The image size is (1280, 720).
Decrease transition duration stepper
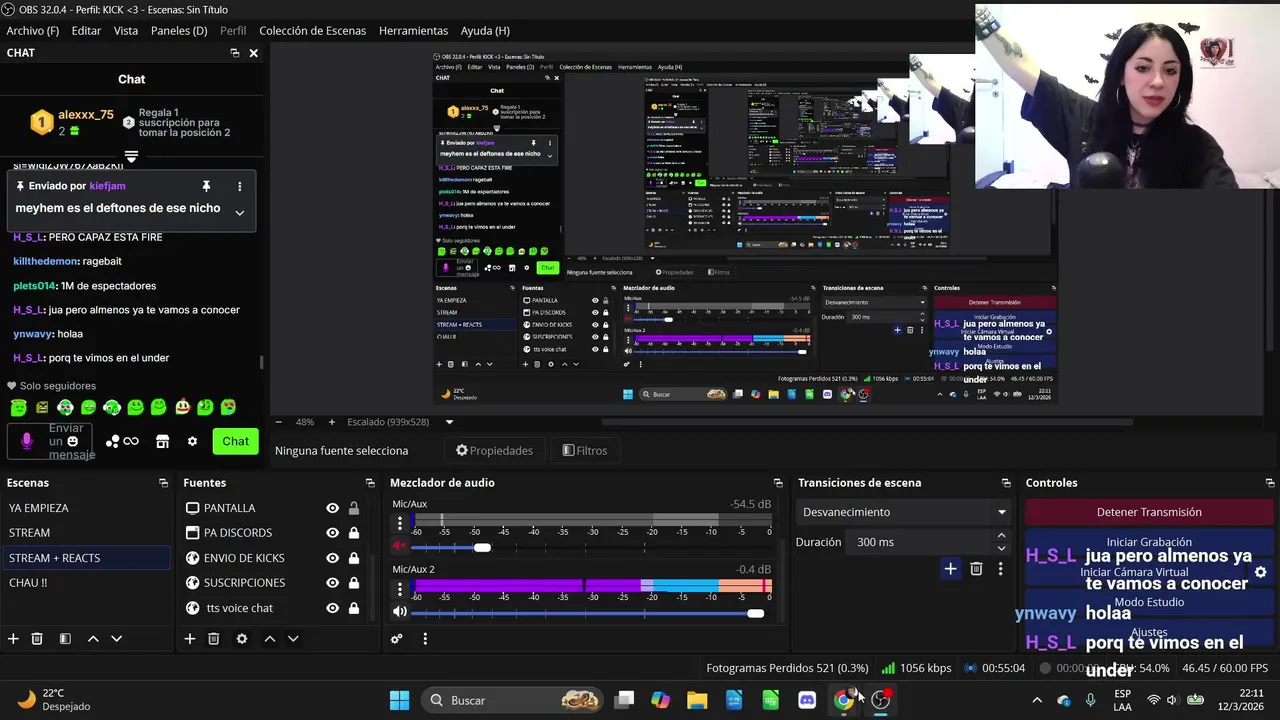(x=1001, y=548)
